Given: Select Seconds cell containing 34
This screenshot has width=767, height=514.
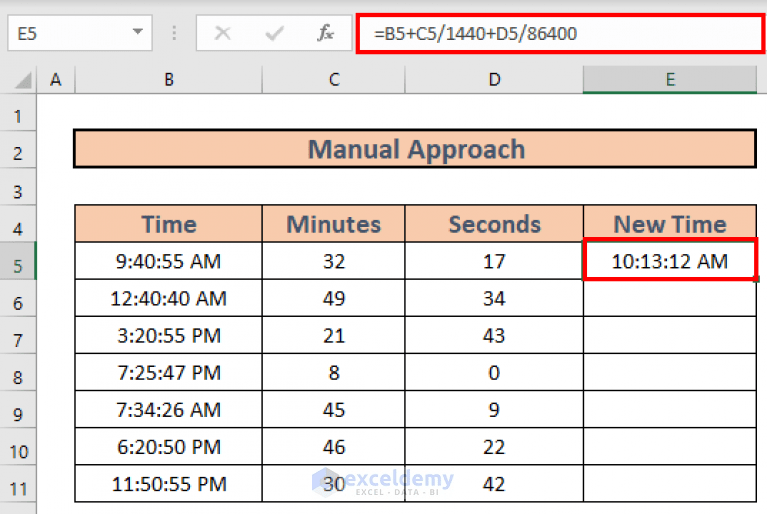Looking at the screenshot, I should click(x=494, y=298).
